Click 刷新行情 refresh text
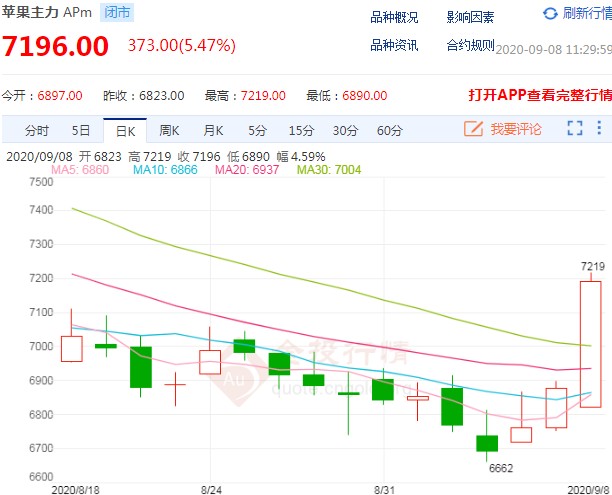The image size is (612, 495). click(587, 14)
